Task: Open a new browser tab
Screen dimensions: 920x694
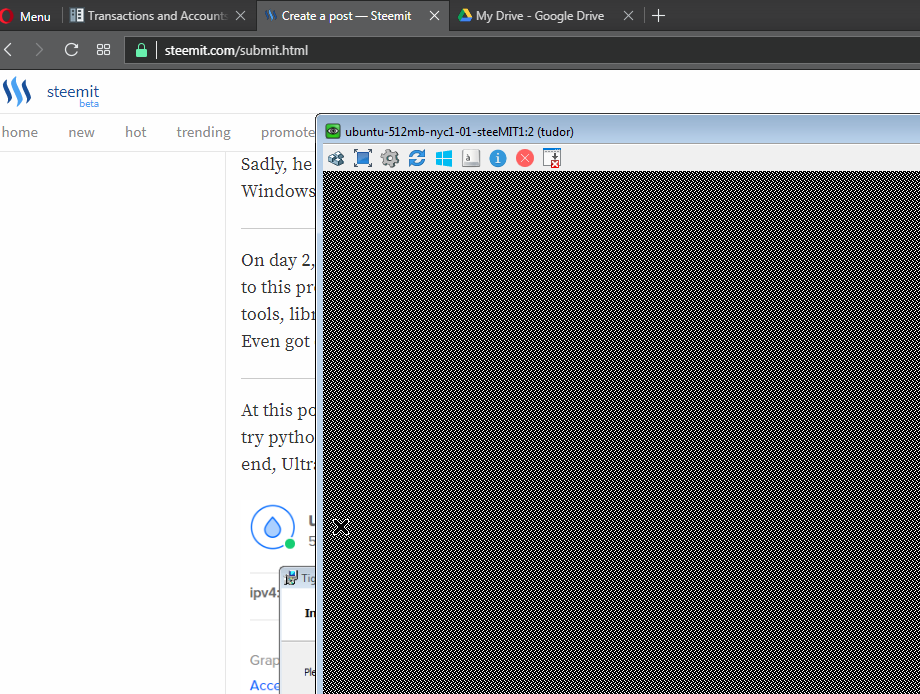Action: (x=658, y=16)
